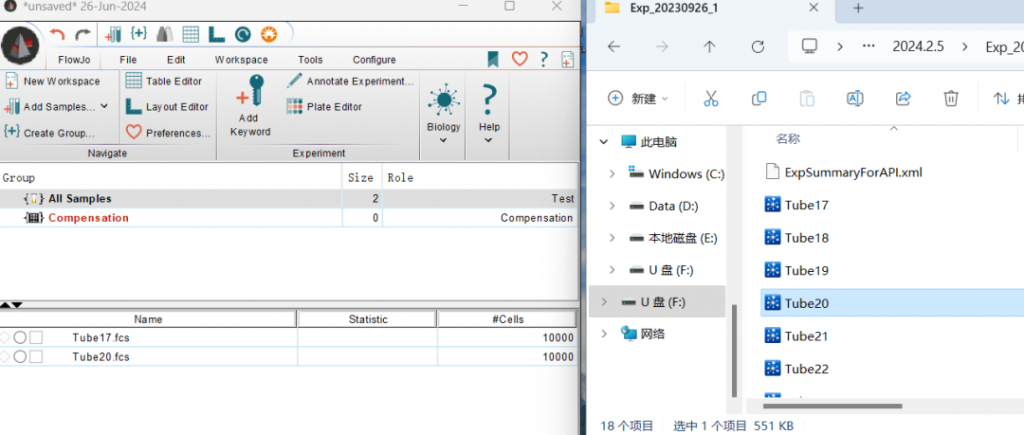Click Annotate Experiment button
The width and height of the screenshot is (1024, 435).
pyautogui.click(x=350, y=81)
